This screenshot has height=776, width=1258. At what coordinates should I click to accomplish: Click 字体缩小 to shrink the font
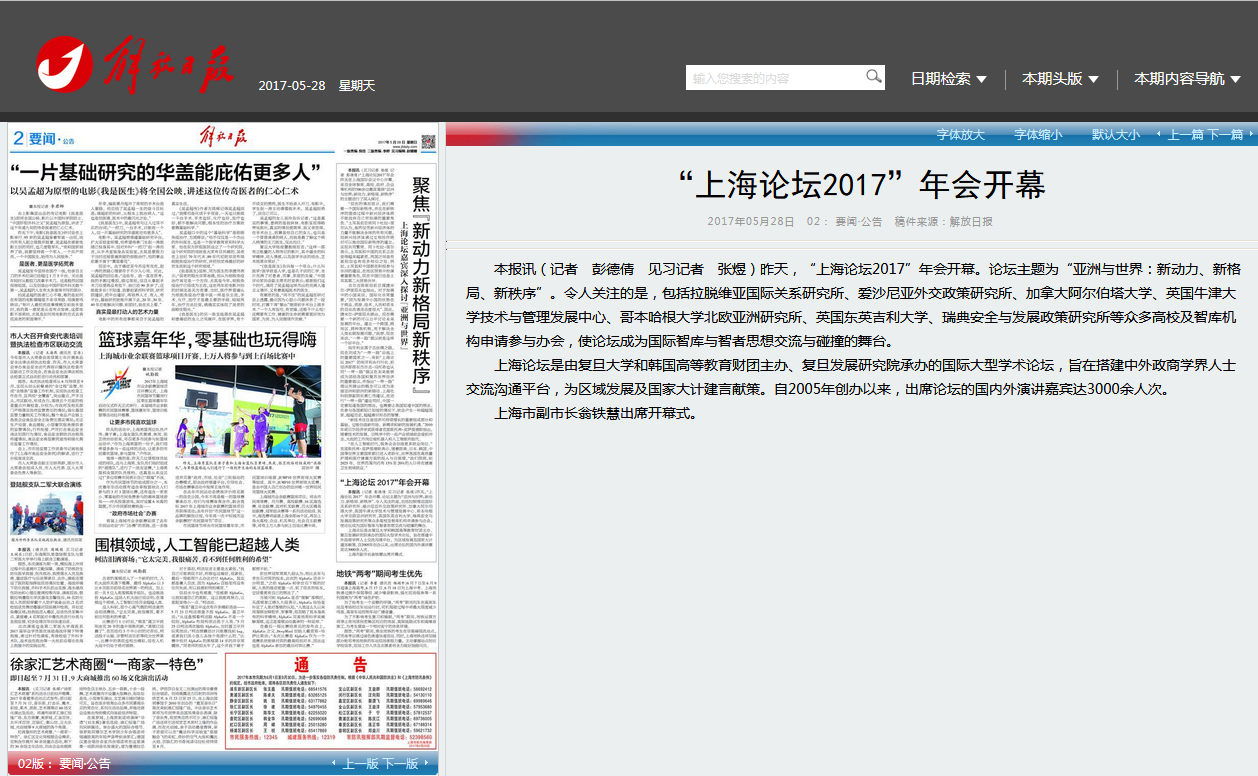tap(1038, 134)
